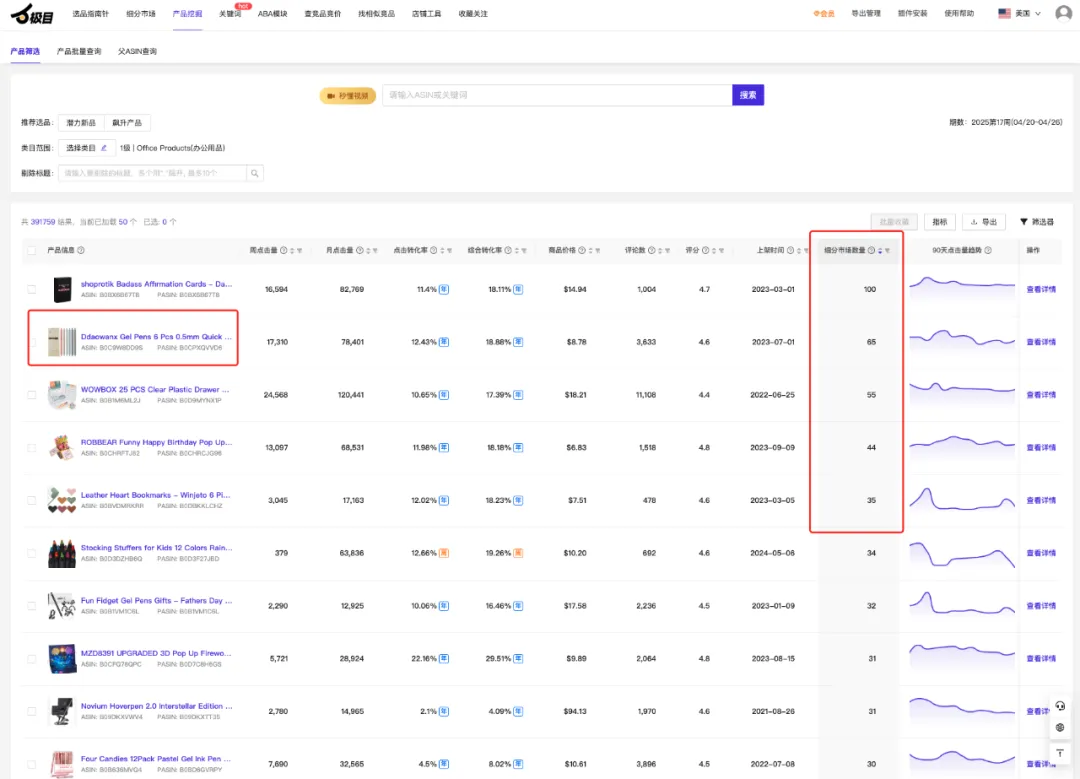The height and width of the screenshot is (779, 1080).
Task: Open the user avatar icon at top right
Action: [x=1063, y=13]
